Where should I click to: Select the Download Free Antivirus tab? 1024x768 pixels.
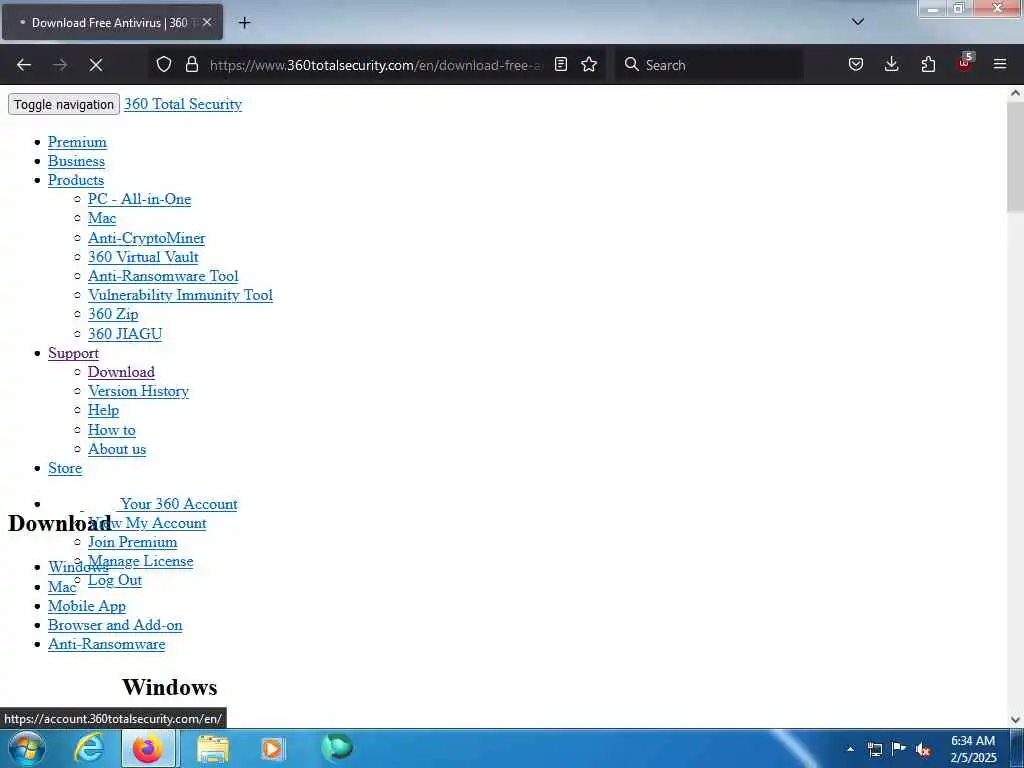[x=112, y=23]
